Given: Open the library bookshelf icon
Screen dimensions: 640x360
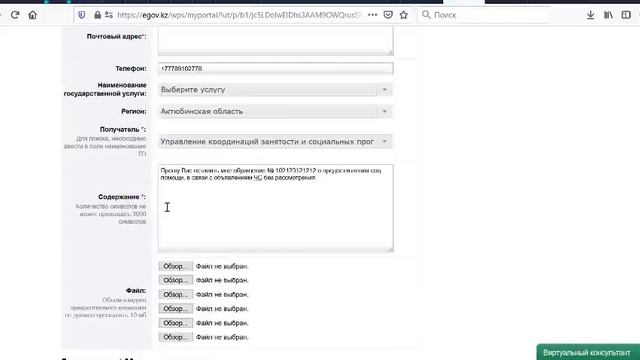Looking at the screenshot, I should 608,15.
